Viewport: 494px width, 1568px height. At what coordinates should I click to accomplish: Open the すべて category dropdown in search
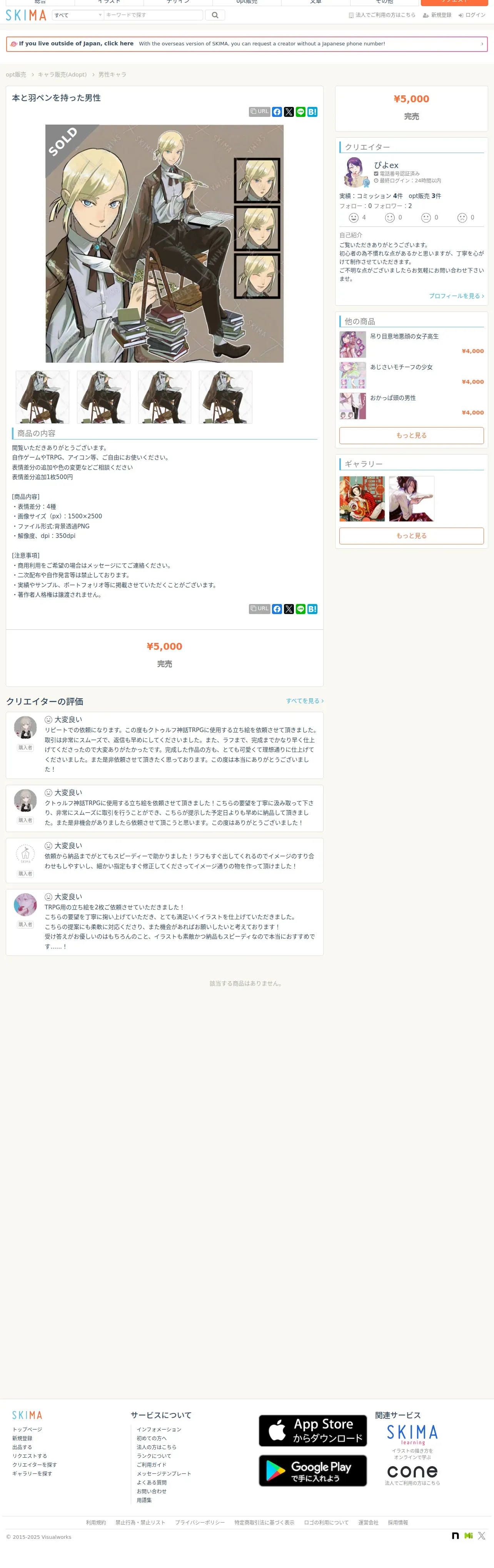pos(78,15)
